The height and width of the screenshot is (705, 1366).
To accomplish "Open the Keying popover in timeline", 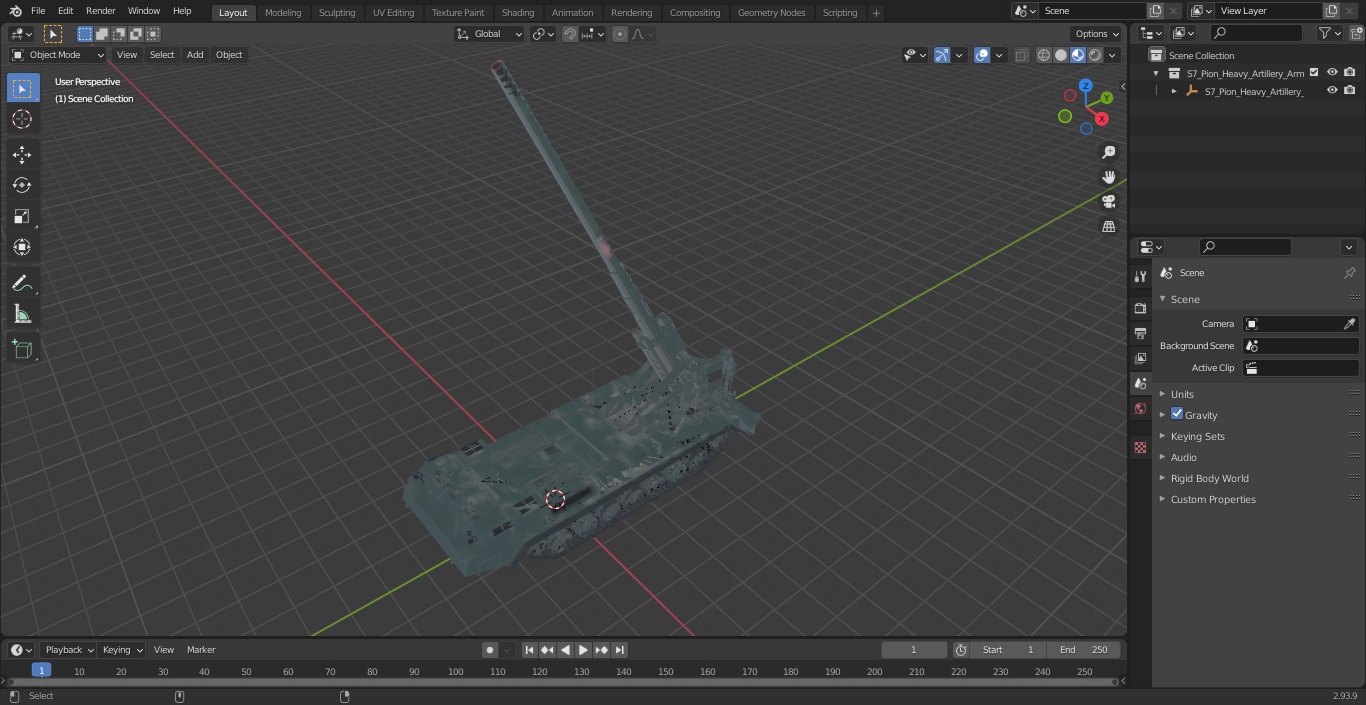I will 123,650.
